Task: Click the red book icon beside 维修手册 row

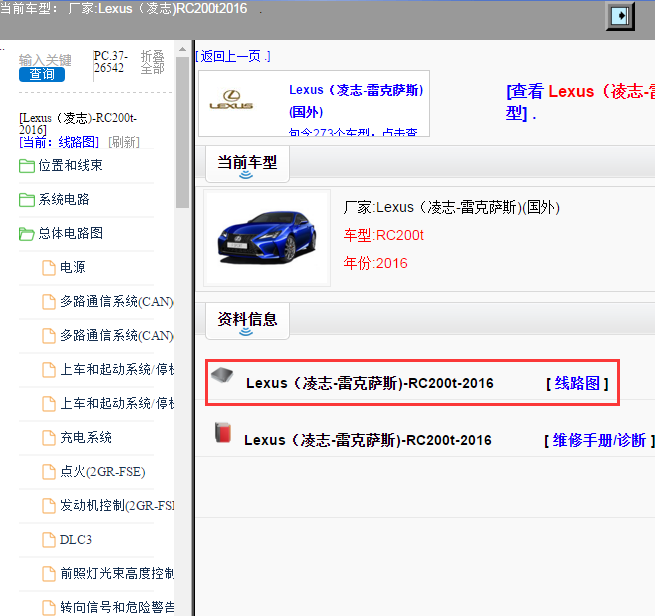Action: [x=223, y=433]
